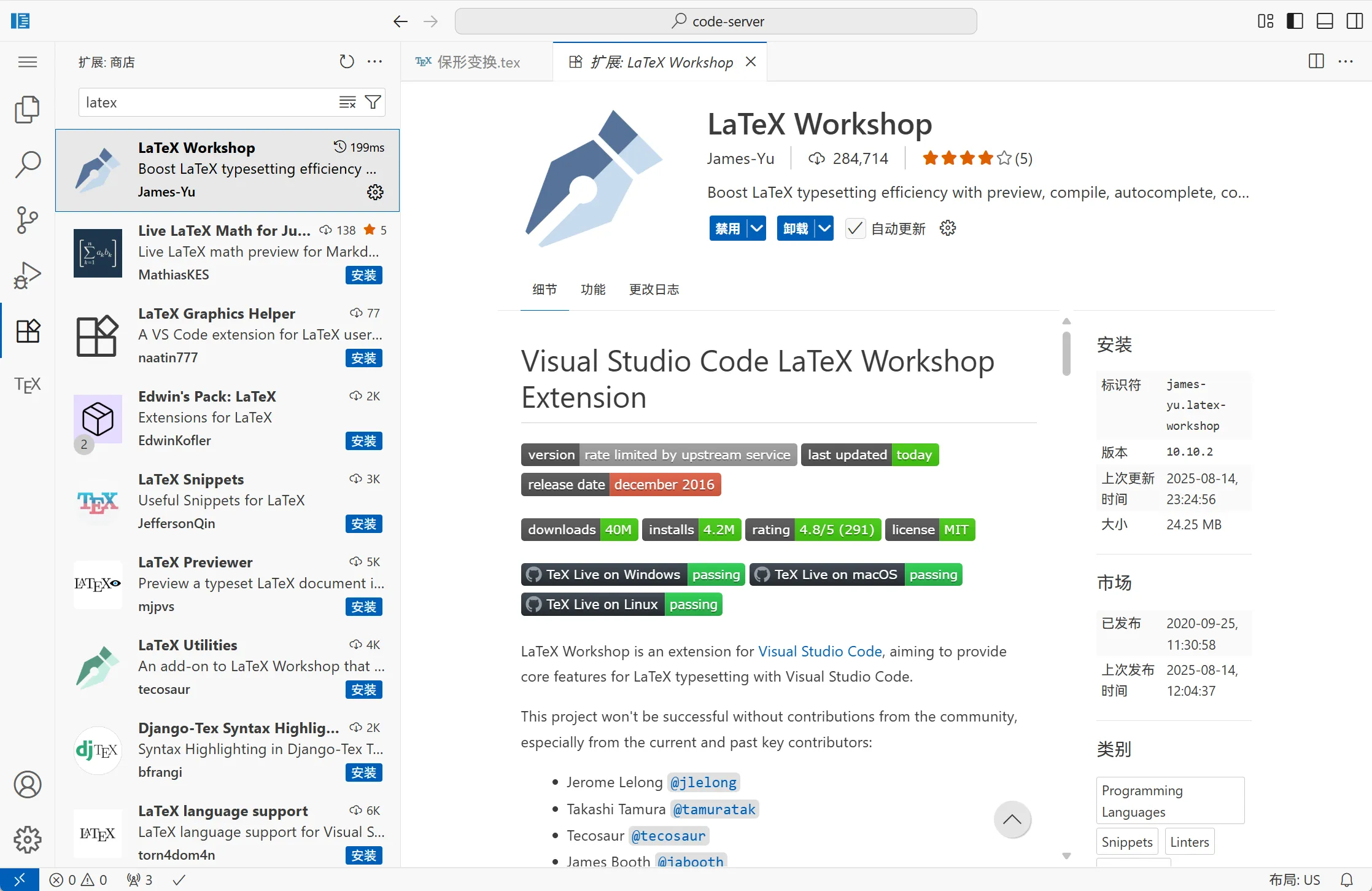The image size is (1372, 891).
Task: Open the customize layout icon
Action: click(1265, 21)
